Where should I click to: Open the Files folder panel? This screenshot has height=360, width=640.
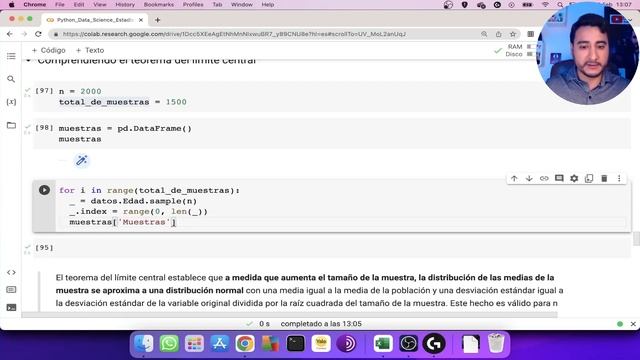(x=11, y=125)
